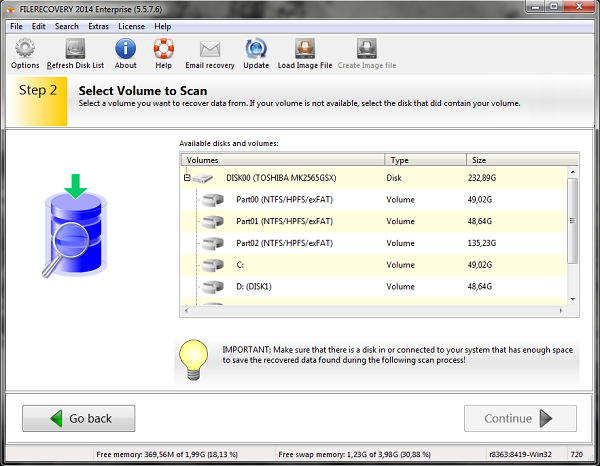Open the Options gear icon
Image resolution: width=600 pixels, height=466 pixels.
click(x=25, y=48)
